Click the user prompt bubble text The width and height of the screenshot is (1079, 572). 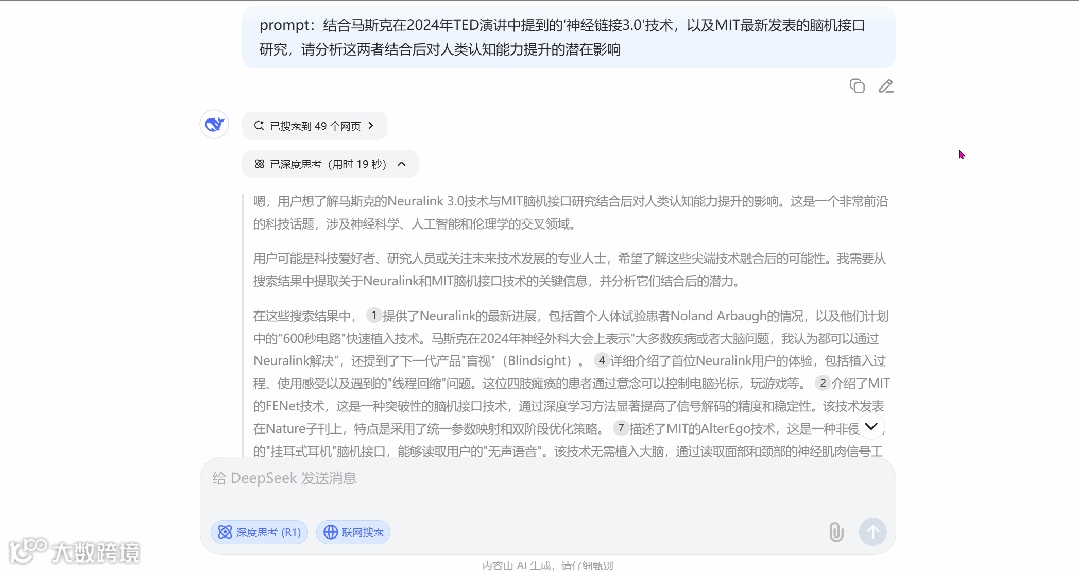pyautogui.click(x=562, y=37)
